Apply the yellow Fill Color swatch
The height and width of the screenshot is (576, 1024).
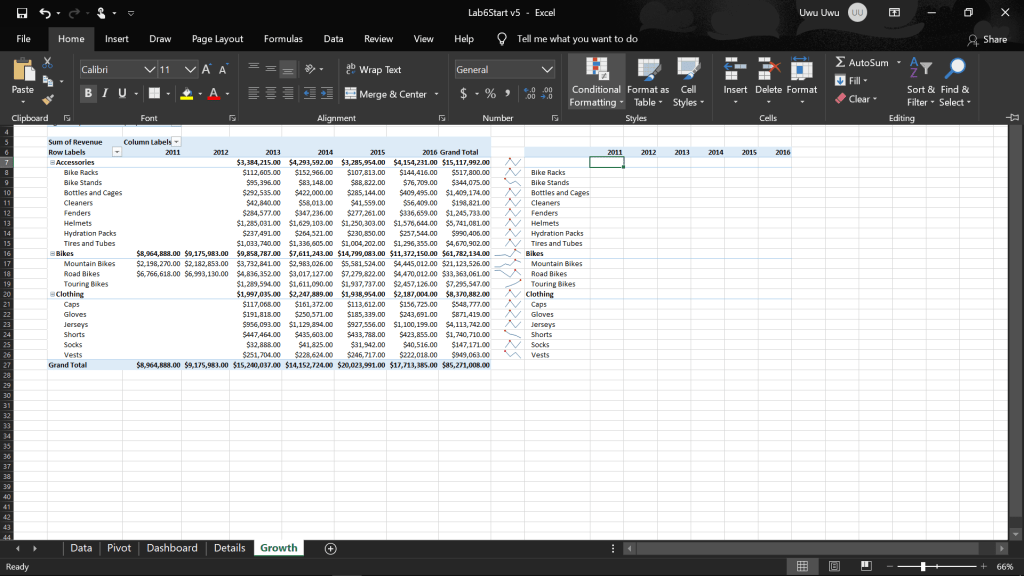(x=186, y=94)
